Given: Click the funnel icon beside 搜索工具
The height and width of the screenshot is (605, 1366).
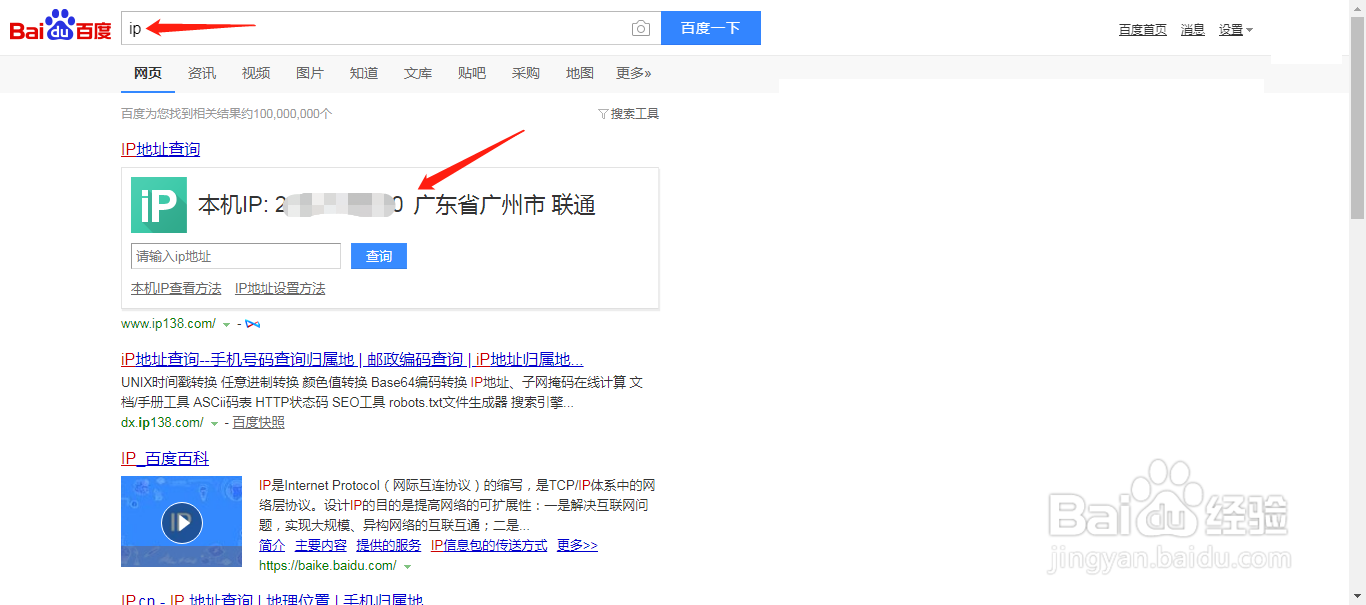Looking at the screenshot, I should (x=603, y=114).
